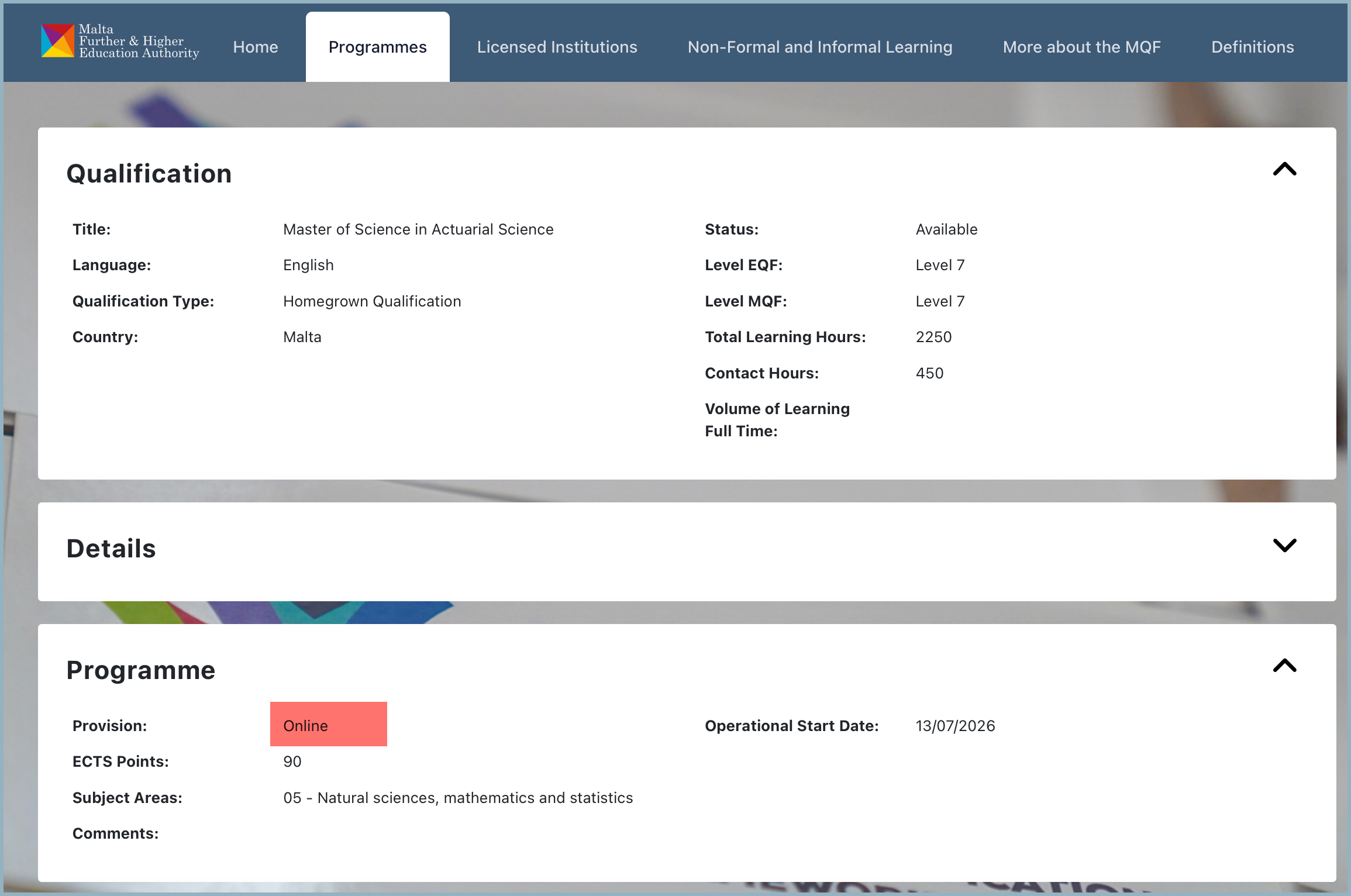The image size is (1351, 896).
Task: Click the Level EQF value 'Level 7'
Action: (940, 265)
